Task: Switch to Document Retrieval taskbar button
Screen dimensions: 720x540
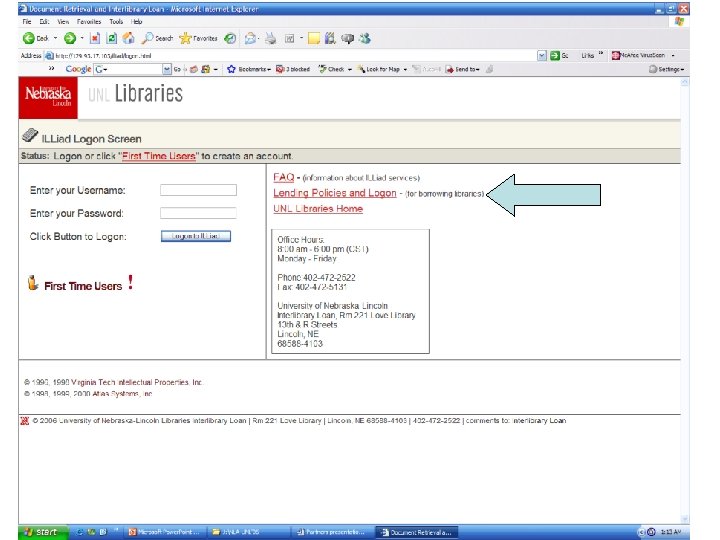Action: 416,532
